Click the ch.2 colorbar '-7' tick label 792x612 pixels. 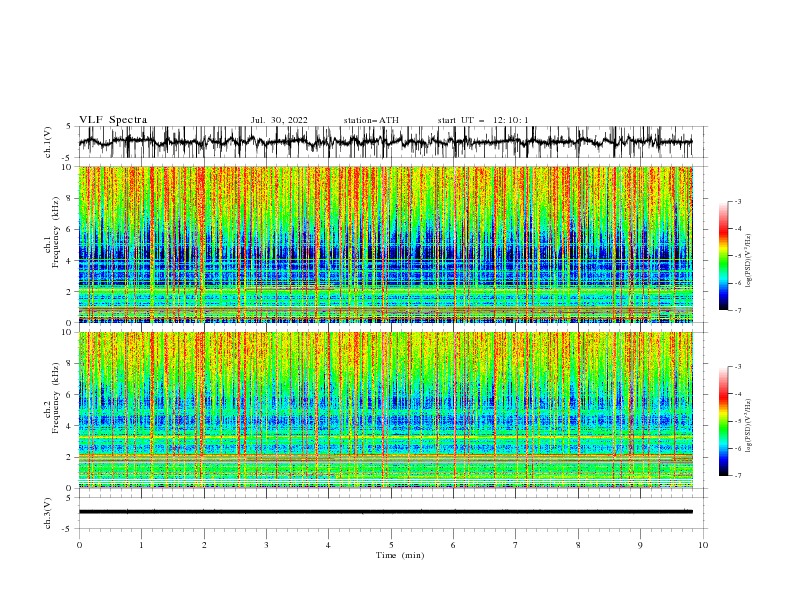click(737, 475)
